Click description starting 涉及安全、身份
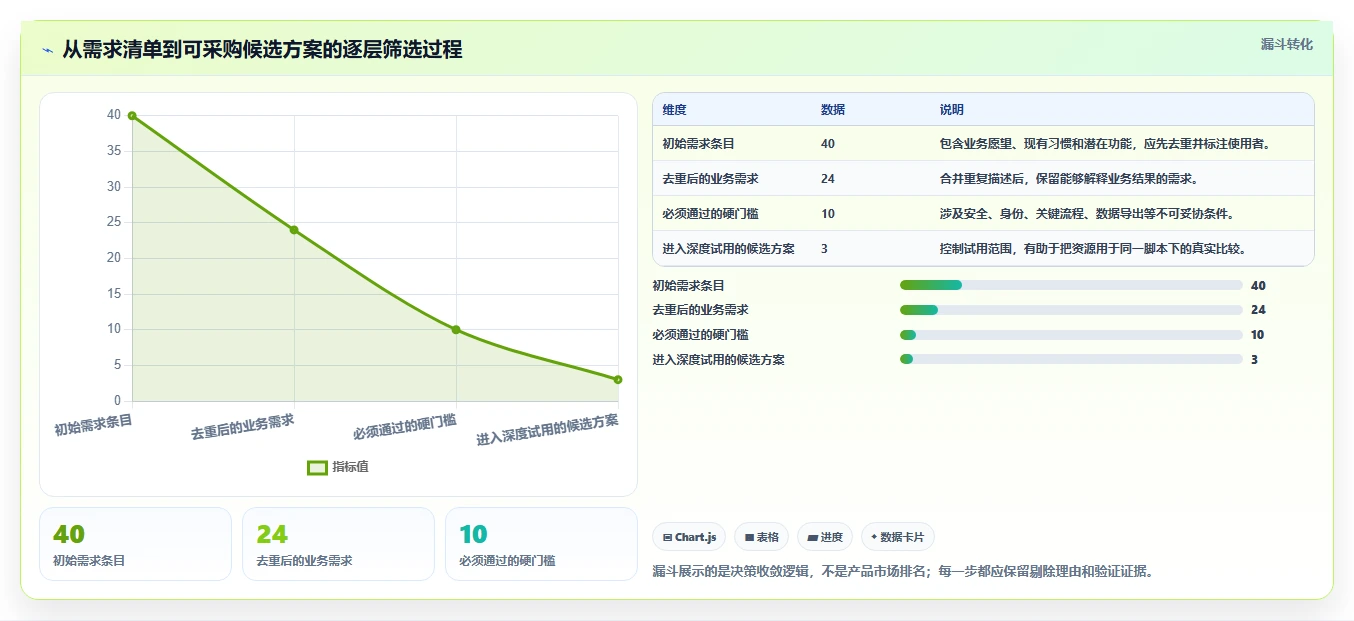Image resolution: width=1354 pixels, height=621 pixels. click(1087, 214)
